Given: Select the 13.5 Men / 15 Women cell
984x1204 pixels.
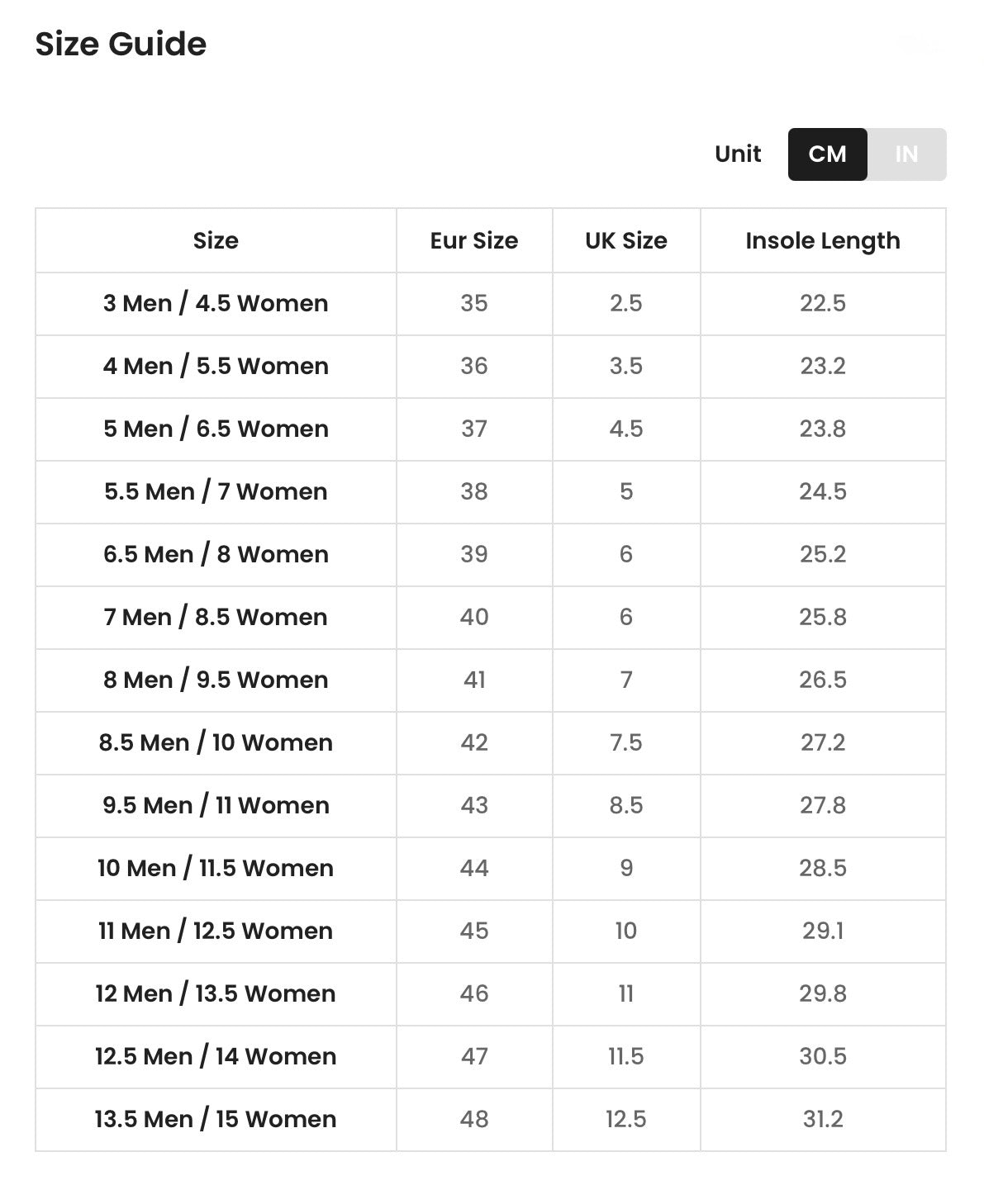Looking at the screenshot, I should [x=216, y=1119].
